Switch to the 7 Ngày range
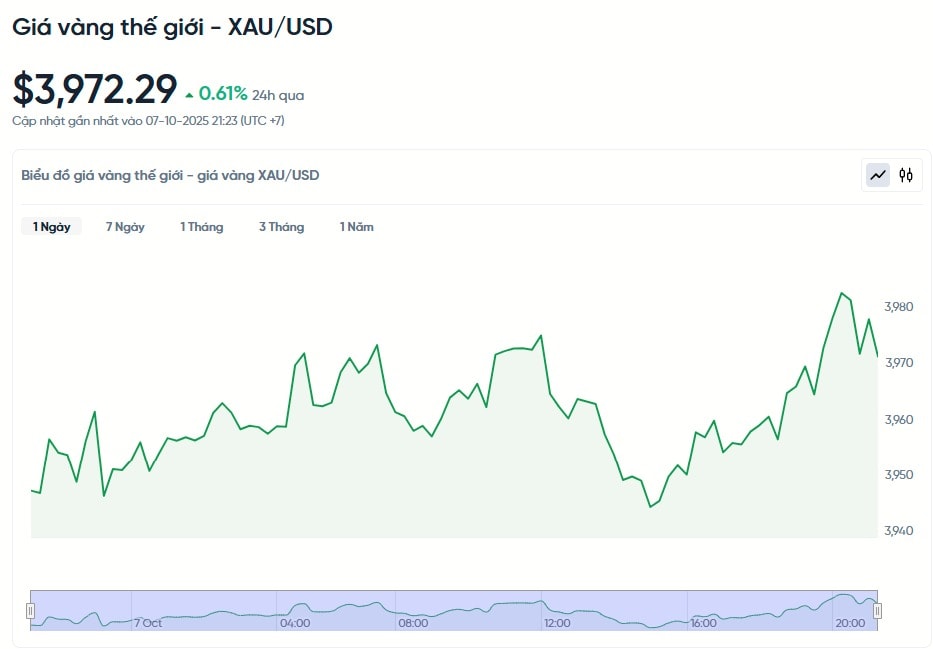The image size is (933, 649). [125, 227]
